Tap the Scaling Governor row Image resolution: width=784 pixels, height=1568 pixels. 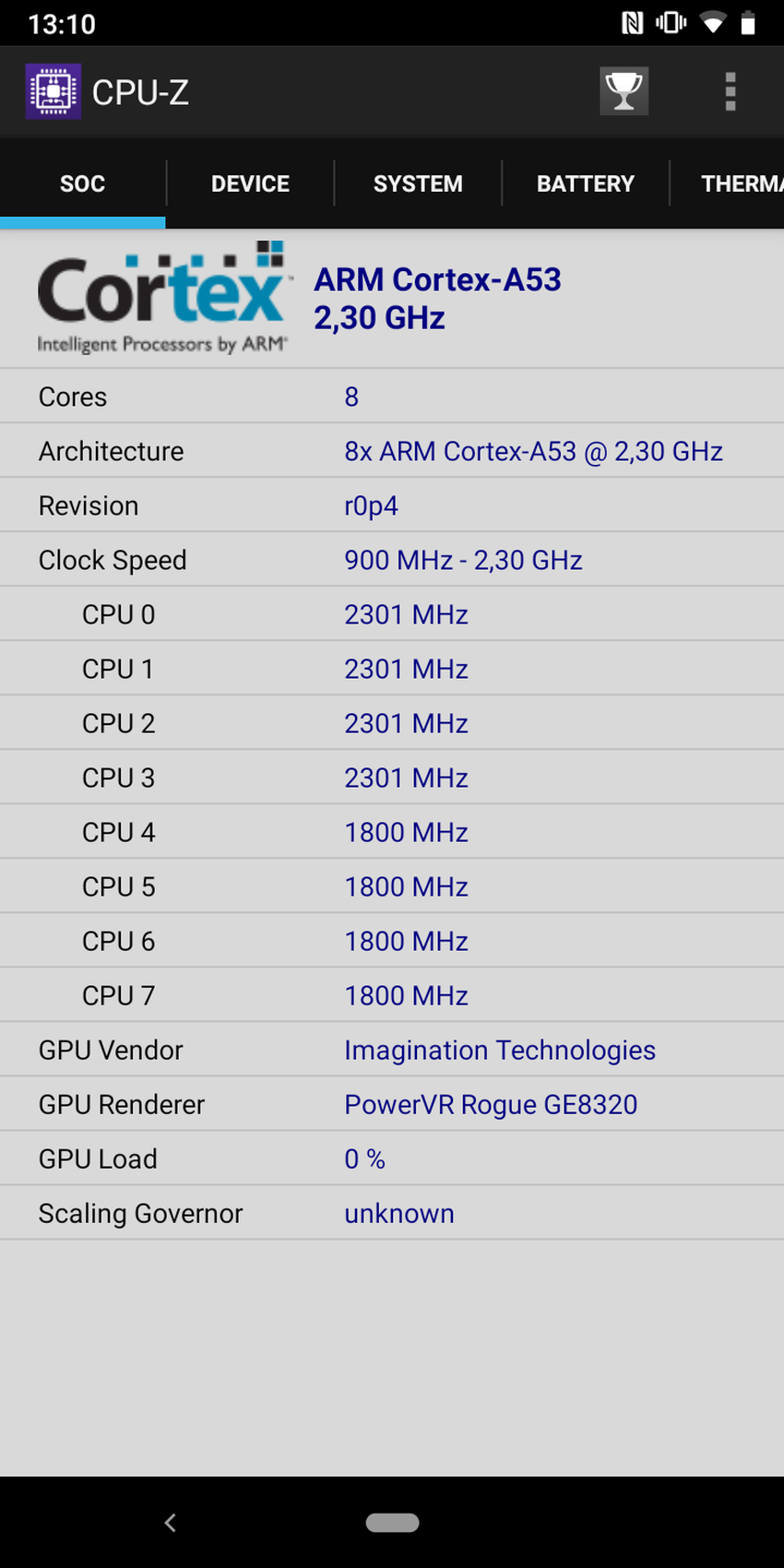[392, 1213]
